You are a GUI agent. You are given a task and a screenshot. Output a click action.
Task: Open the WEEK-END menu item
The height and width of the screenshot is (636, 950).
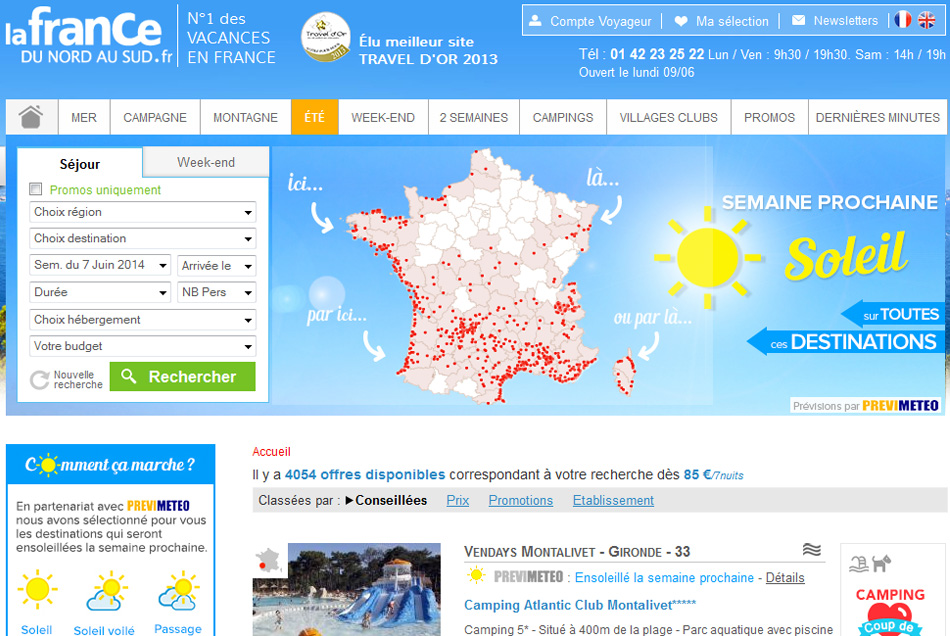[x=383, y=117]
